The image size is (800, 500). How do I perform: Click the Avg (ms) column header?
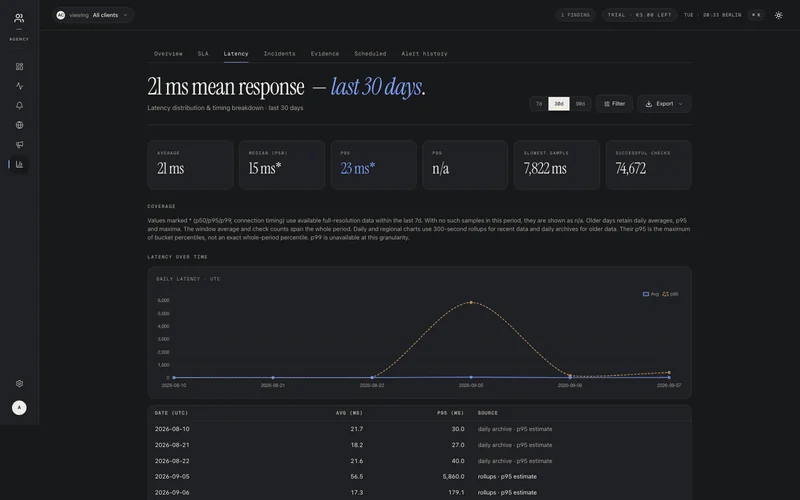349,413
